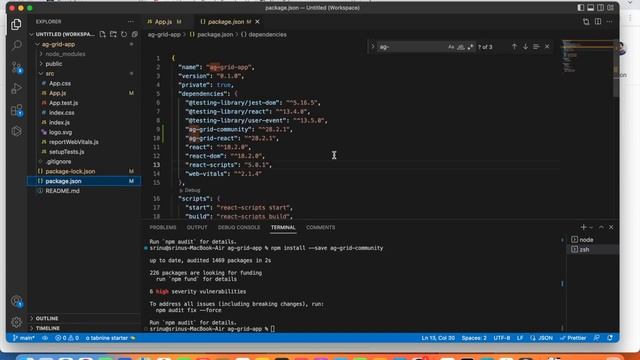Toggle match case in find widget

tap(451, 47)
